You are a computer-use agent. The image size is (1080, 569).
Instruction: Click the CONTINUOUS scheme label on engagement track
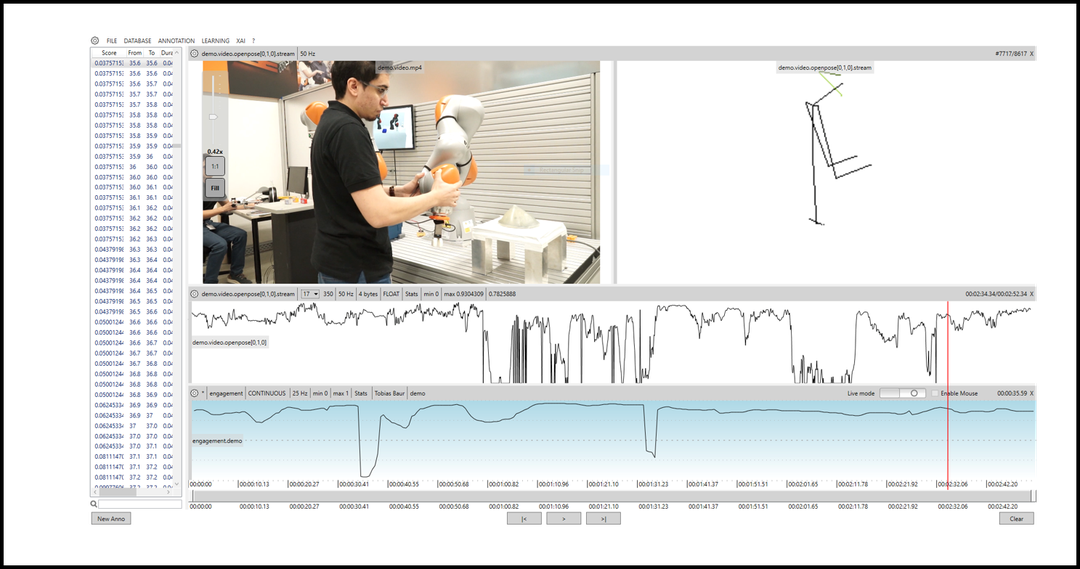267,393
